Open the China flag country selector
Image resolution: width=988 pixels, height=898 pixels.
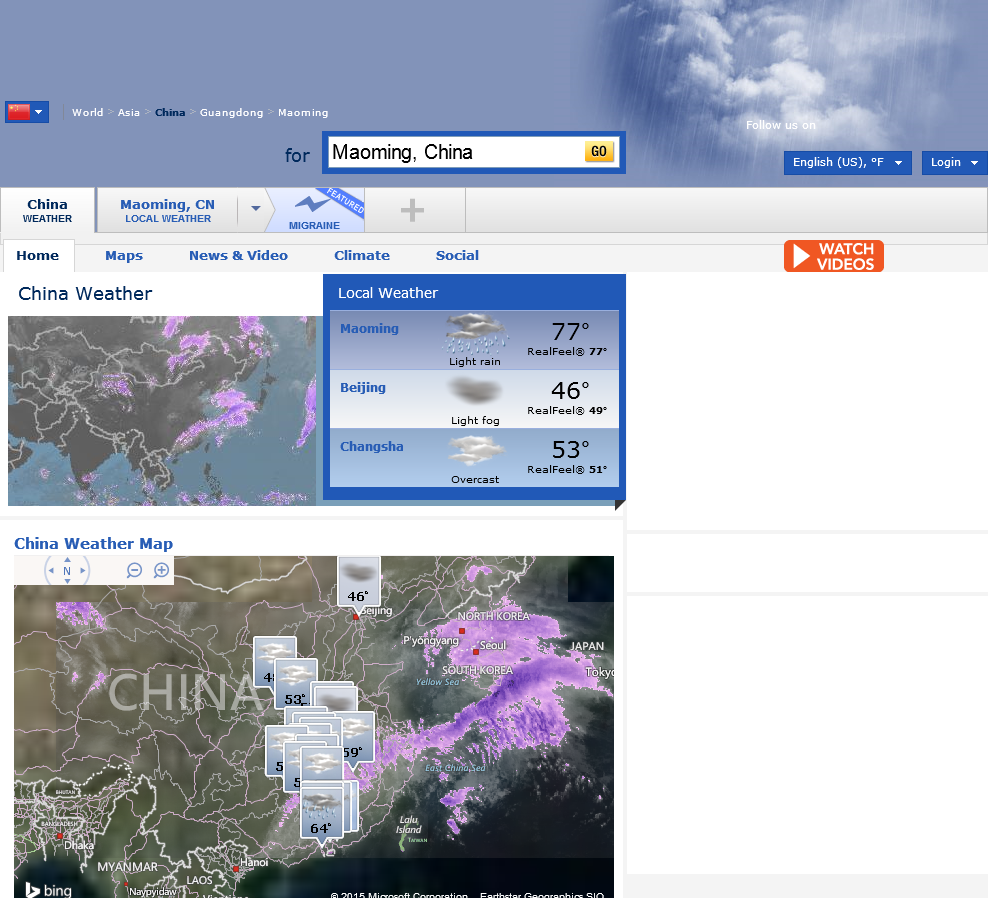click(x=27, y=112)
